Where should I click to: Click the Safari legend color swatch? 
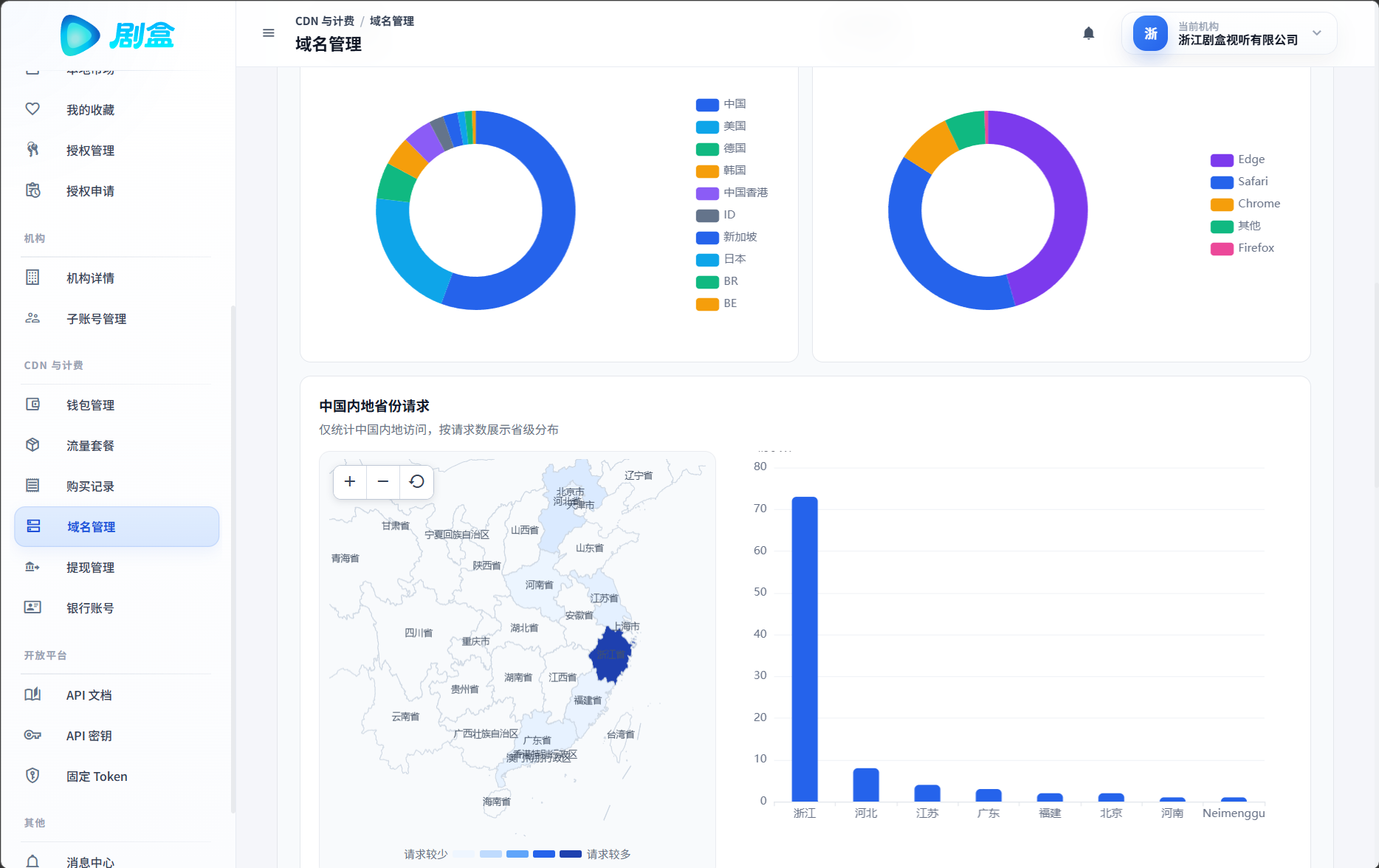coord(1222,182)
